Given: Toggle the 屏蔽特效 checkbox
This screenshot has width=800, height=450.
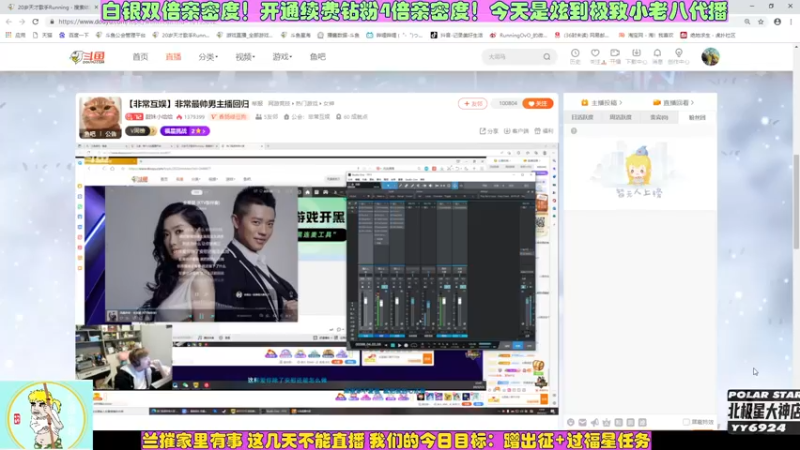Looking at the screenshot, I should tap(686, 422).
